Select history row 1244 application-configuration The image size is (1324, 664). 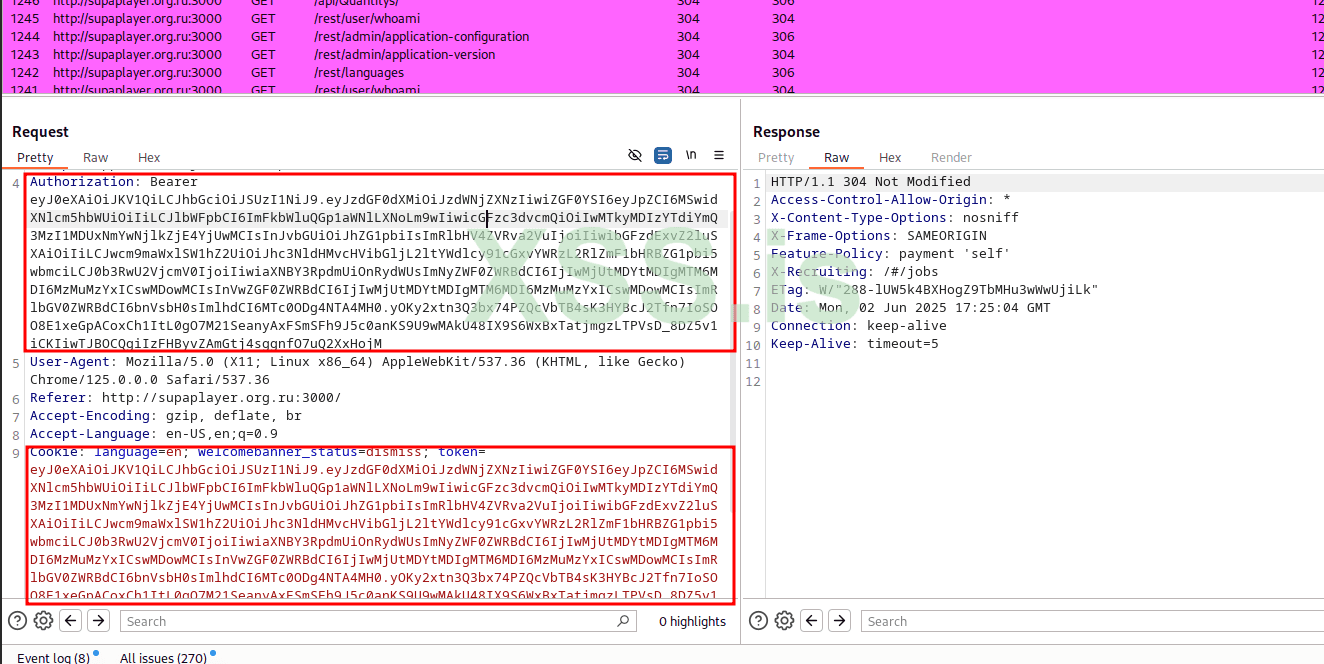662,36
